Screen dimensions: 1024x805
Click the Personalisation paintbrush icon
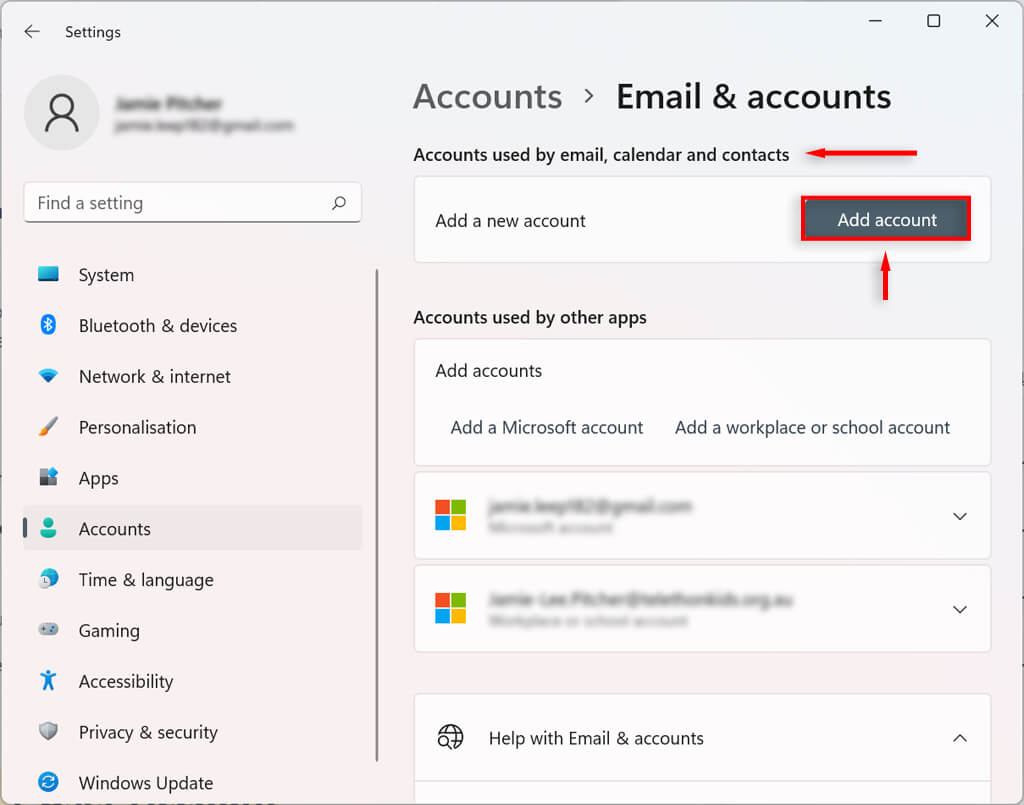tap(48, 427)
